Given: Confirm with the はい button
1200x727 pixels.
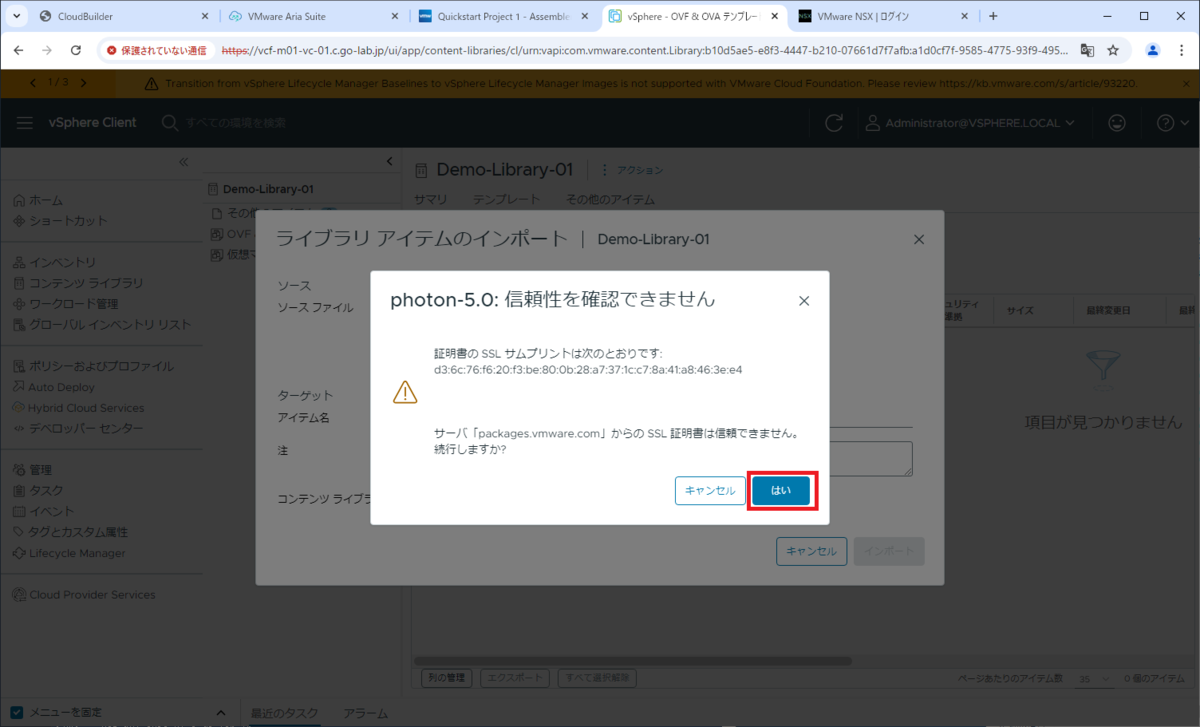Looking at the screenshot, I should (780, 490).
